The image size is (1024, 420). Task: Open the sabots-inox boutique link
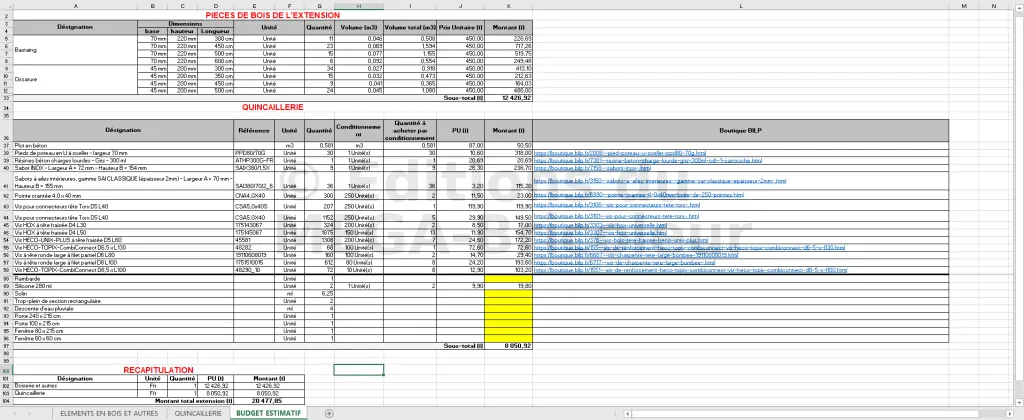[592, 167]
